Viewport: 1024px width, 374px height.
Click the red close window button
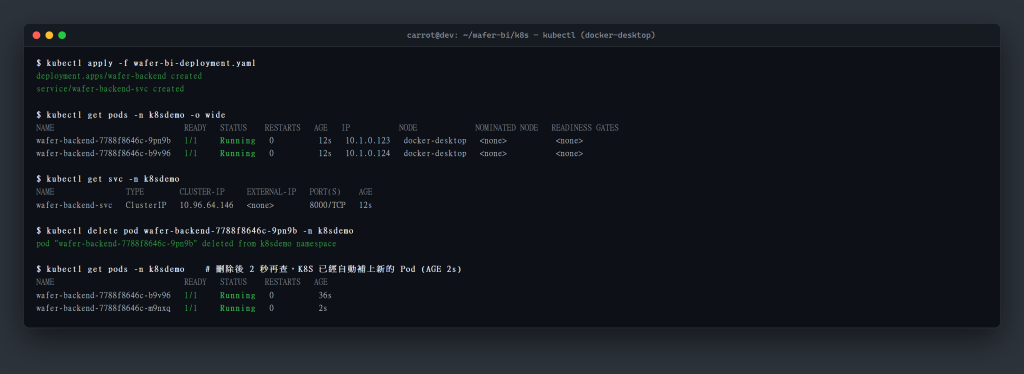(x=37, y=35)
